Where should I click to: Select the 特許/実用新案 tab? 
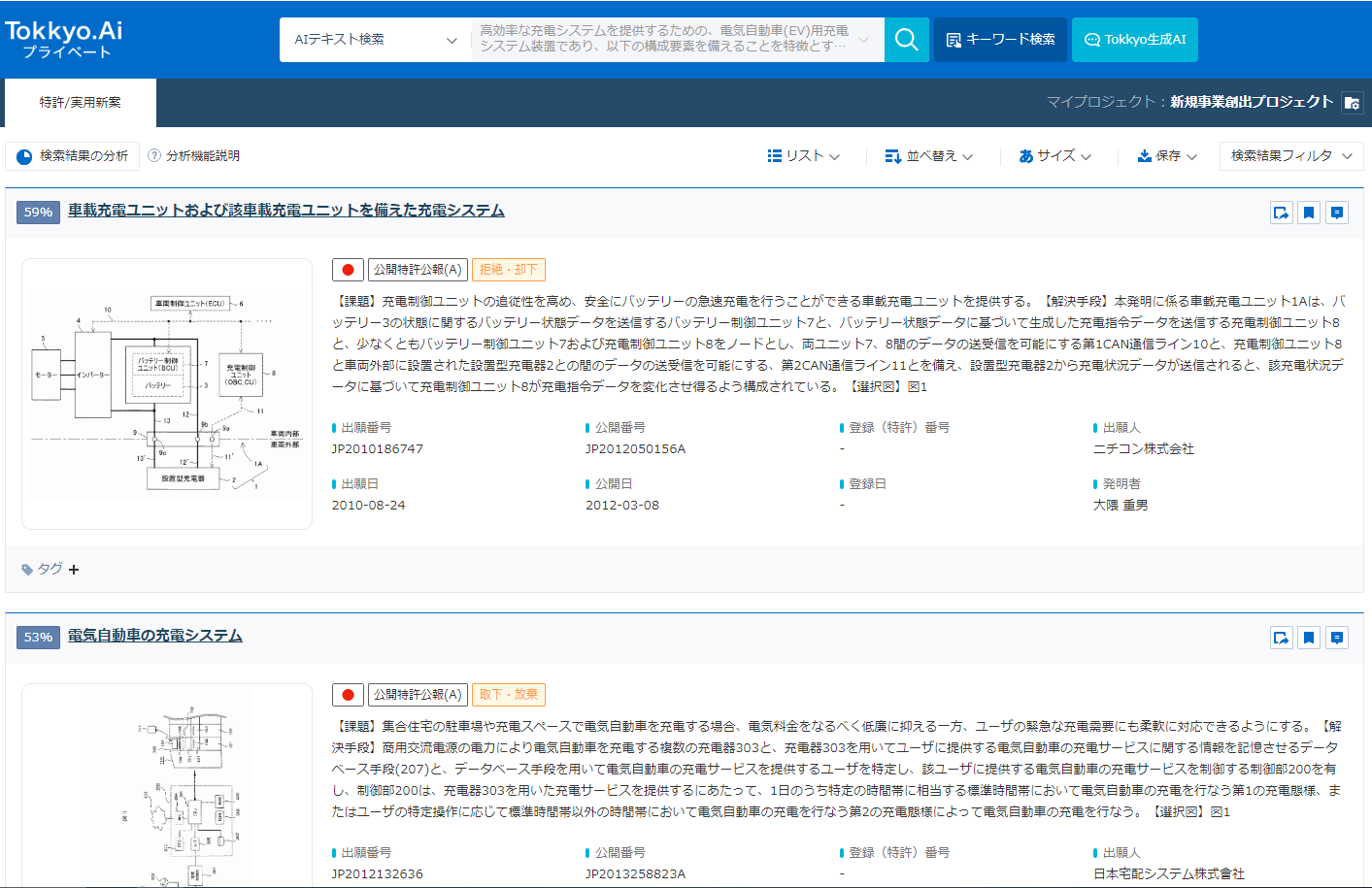(81, 103)
